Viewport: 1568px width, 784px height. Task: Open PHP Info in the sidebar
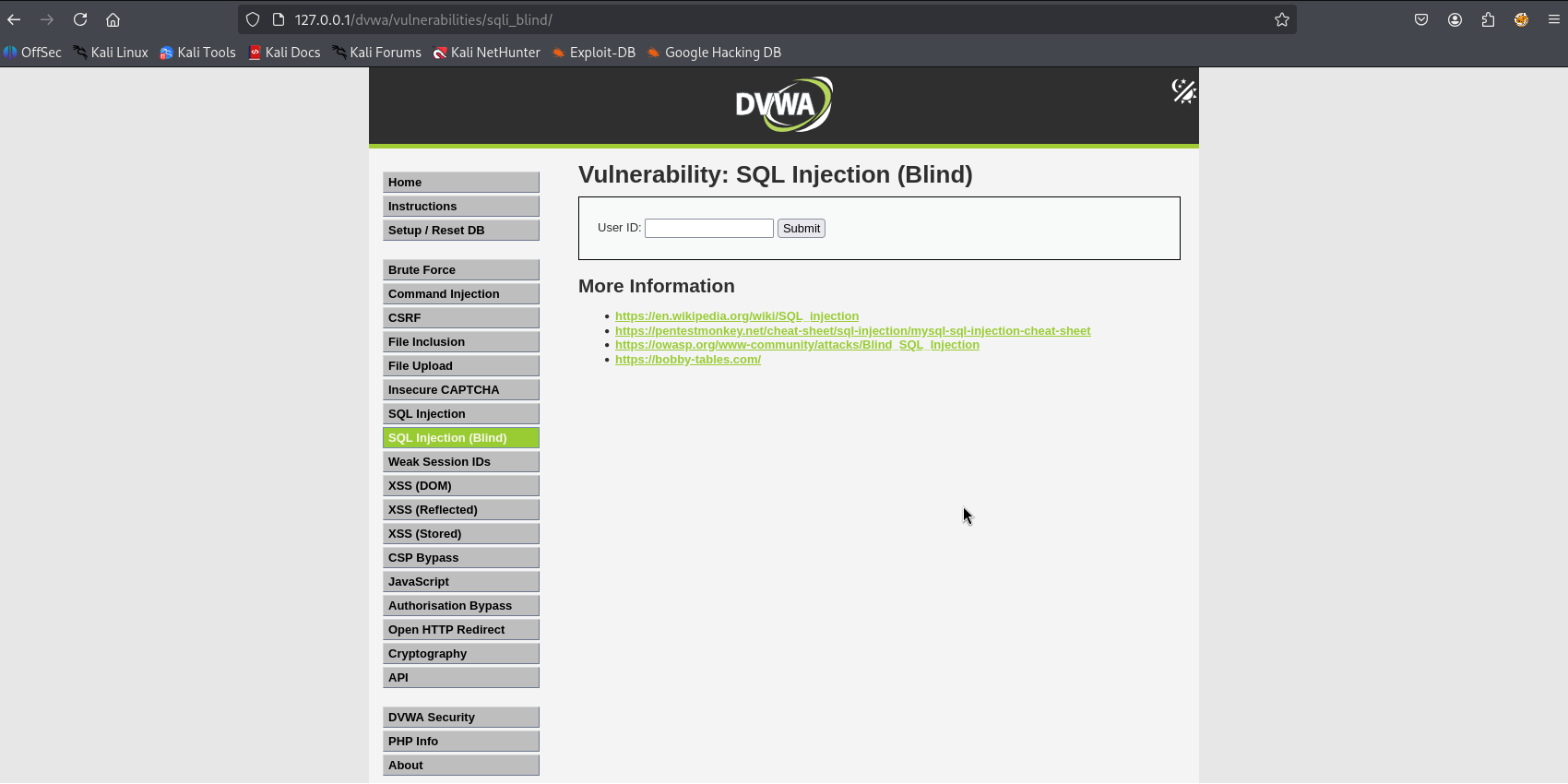coord(461,742)
